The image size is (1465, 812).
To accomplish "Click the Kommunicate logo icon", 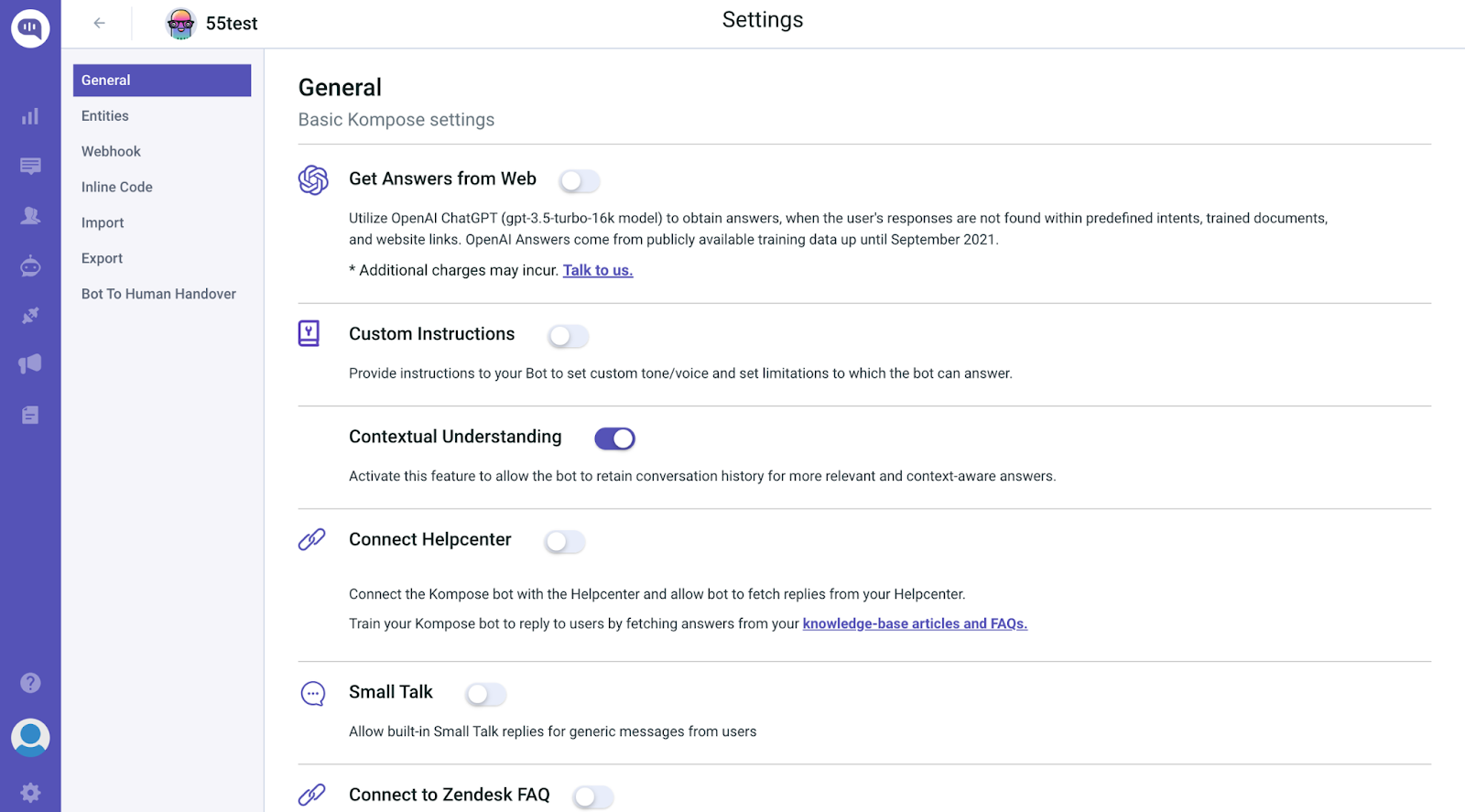I will click(30, 28).
